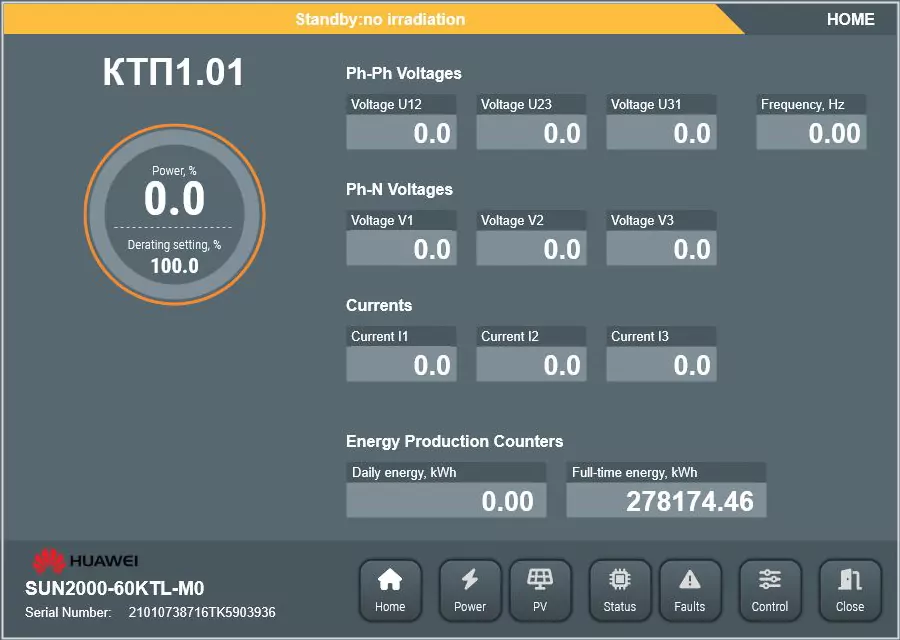Click the Currents section heading
The width and height of the screenshot is (900, 640).
[379, 305]
